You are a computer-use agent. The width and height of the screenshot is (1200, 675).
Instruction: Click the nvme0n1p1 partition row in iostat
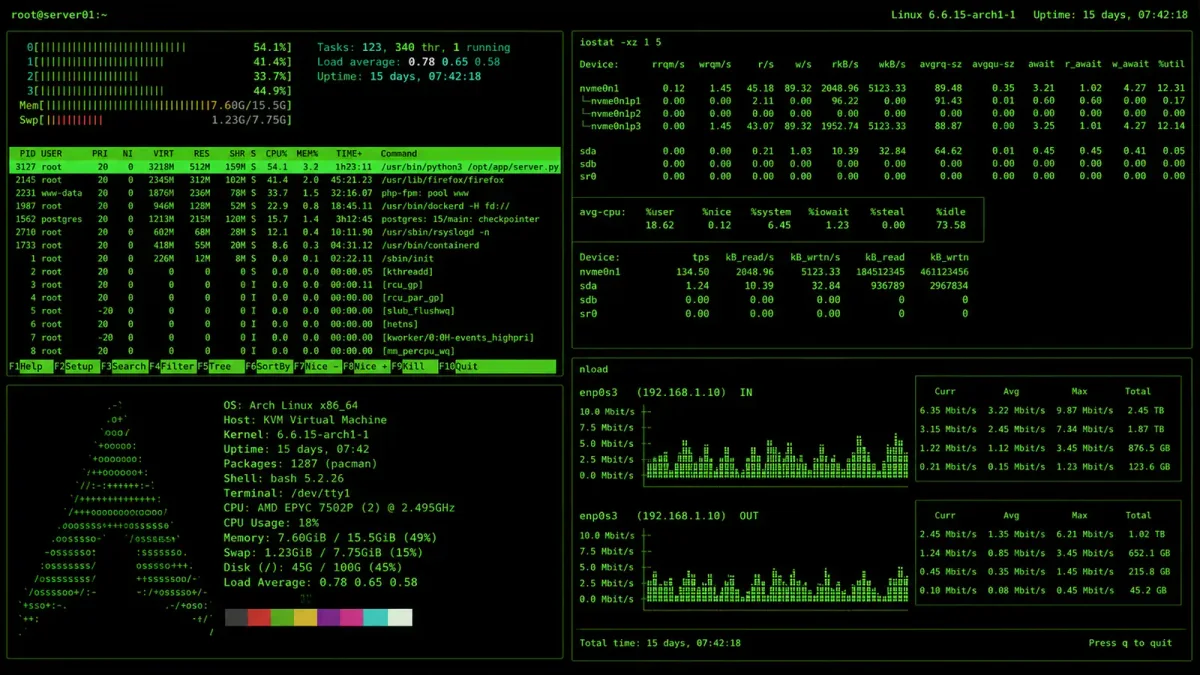882,100
